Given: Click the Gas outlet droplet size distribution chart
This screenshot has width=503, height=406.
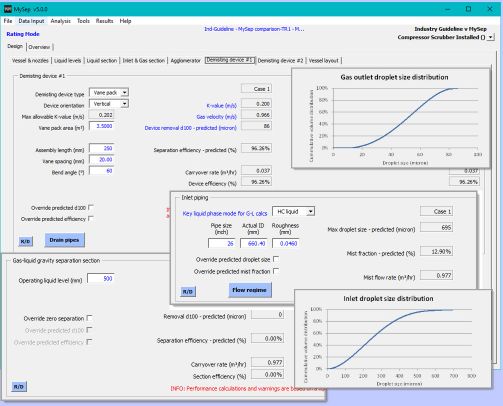Looking at the screenshot, I should point(391,118).
